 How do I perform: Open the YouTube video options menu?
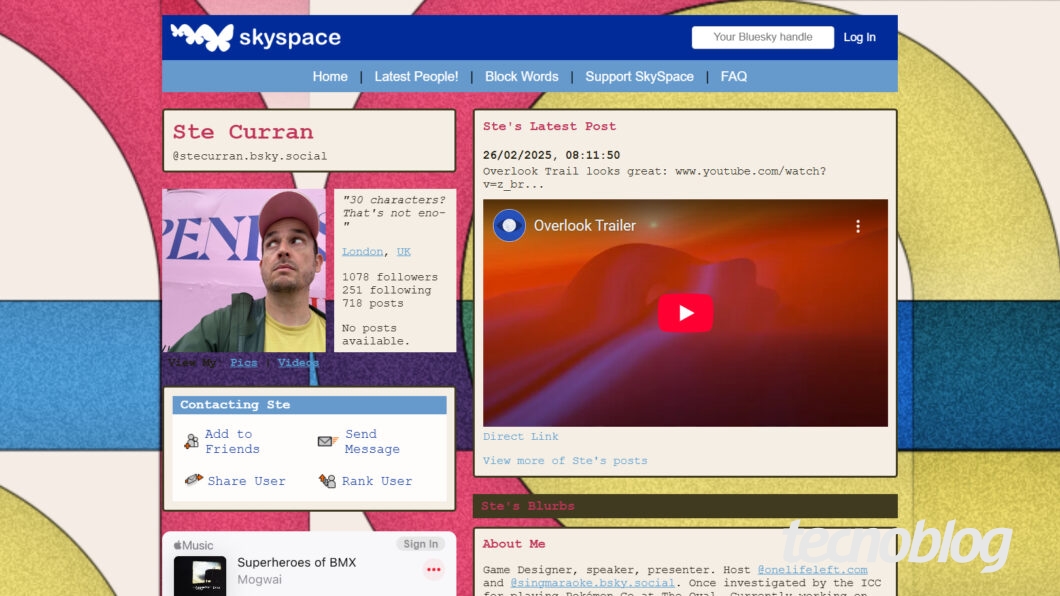(858, 226)
